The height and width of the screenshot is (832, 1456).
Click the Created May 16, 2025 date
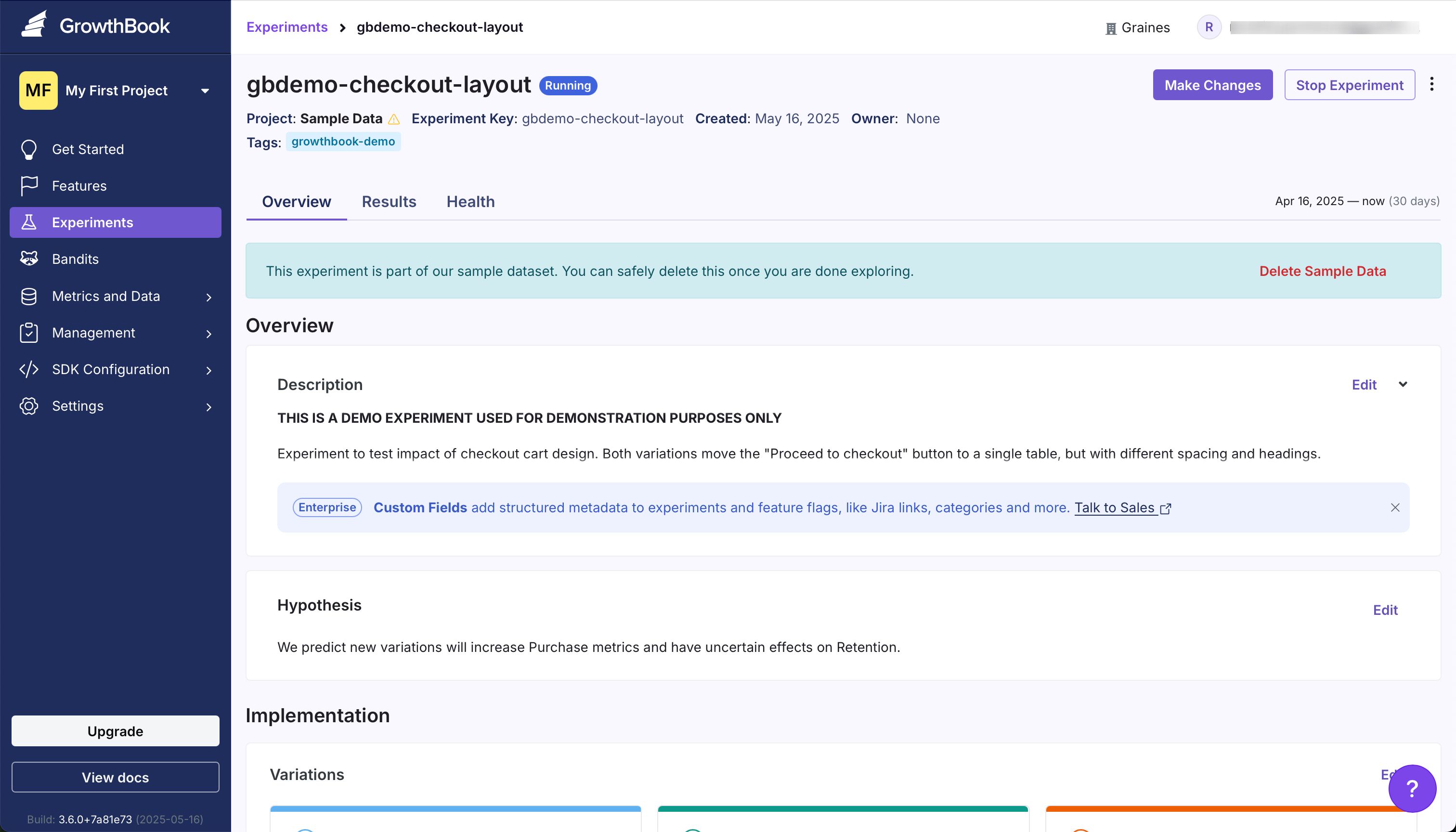[796, 119]
